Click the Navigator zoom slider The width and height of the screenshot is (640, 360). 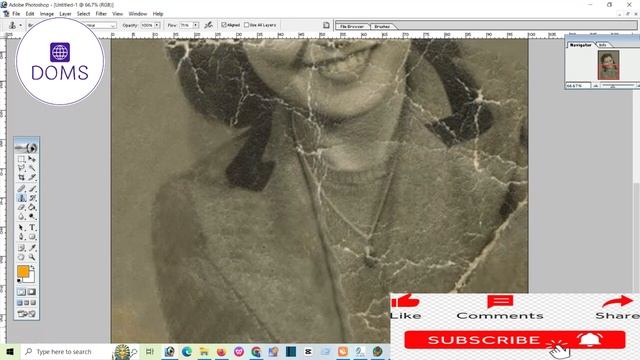(x=619, y=86)
